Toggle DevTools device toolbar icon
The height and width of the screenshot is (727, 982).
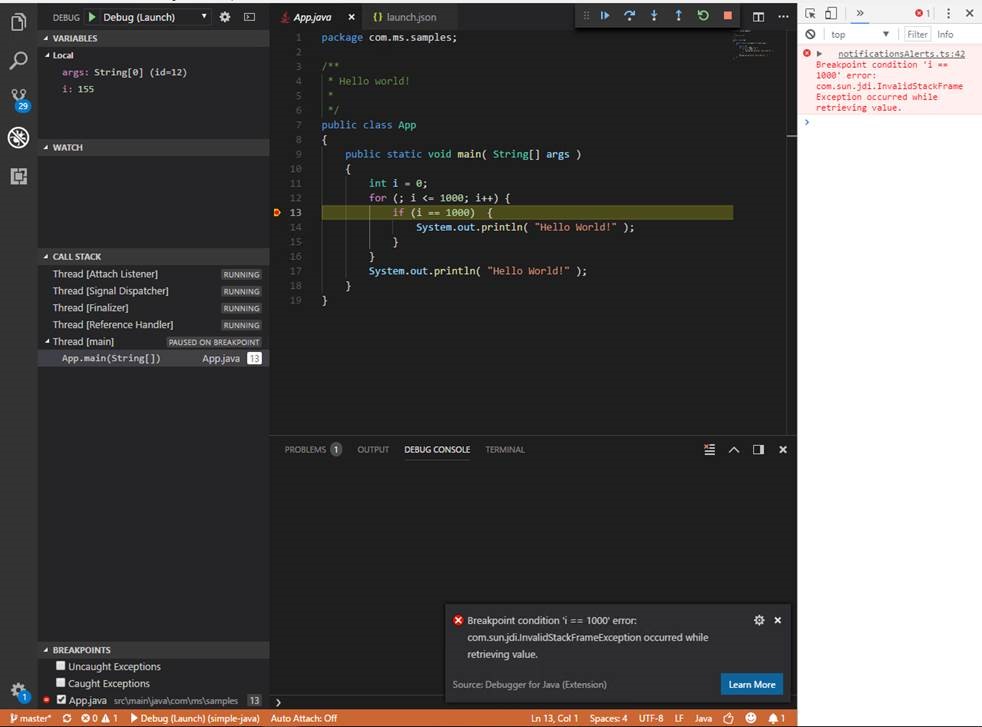[831, 13]
